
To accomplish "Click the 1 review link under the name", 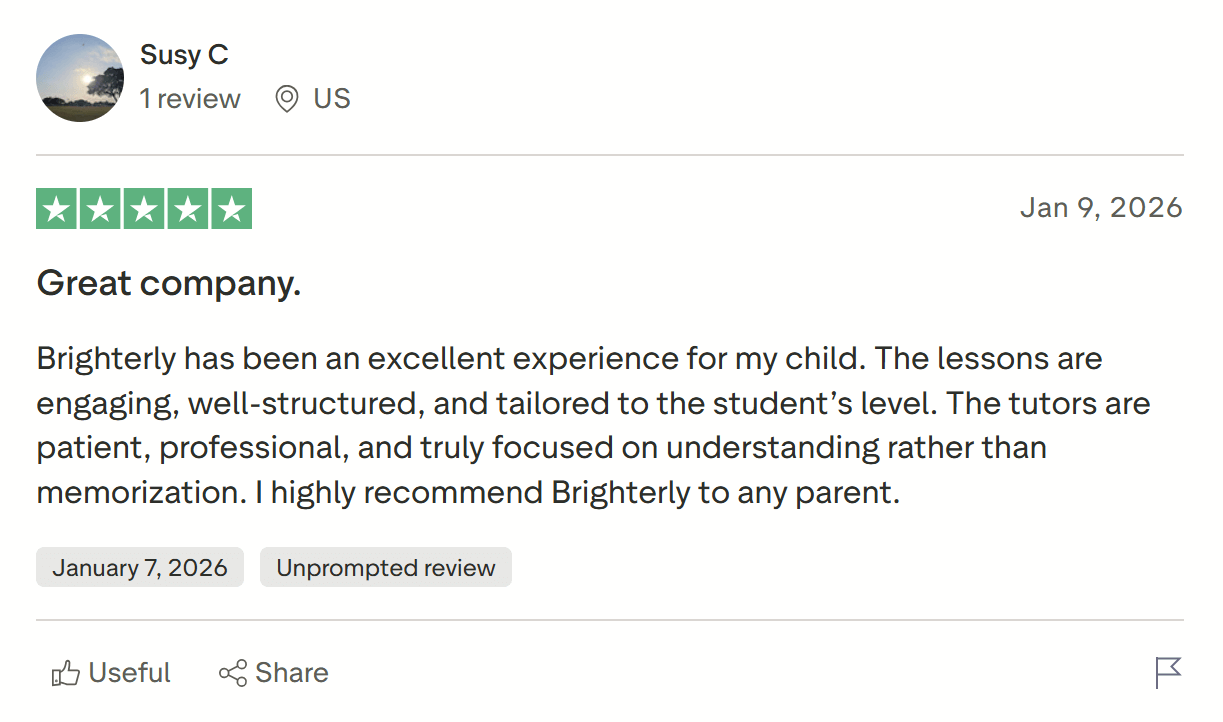I will tap(190, 98).
